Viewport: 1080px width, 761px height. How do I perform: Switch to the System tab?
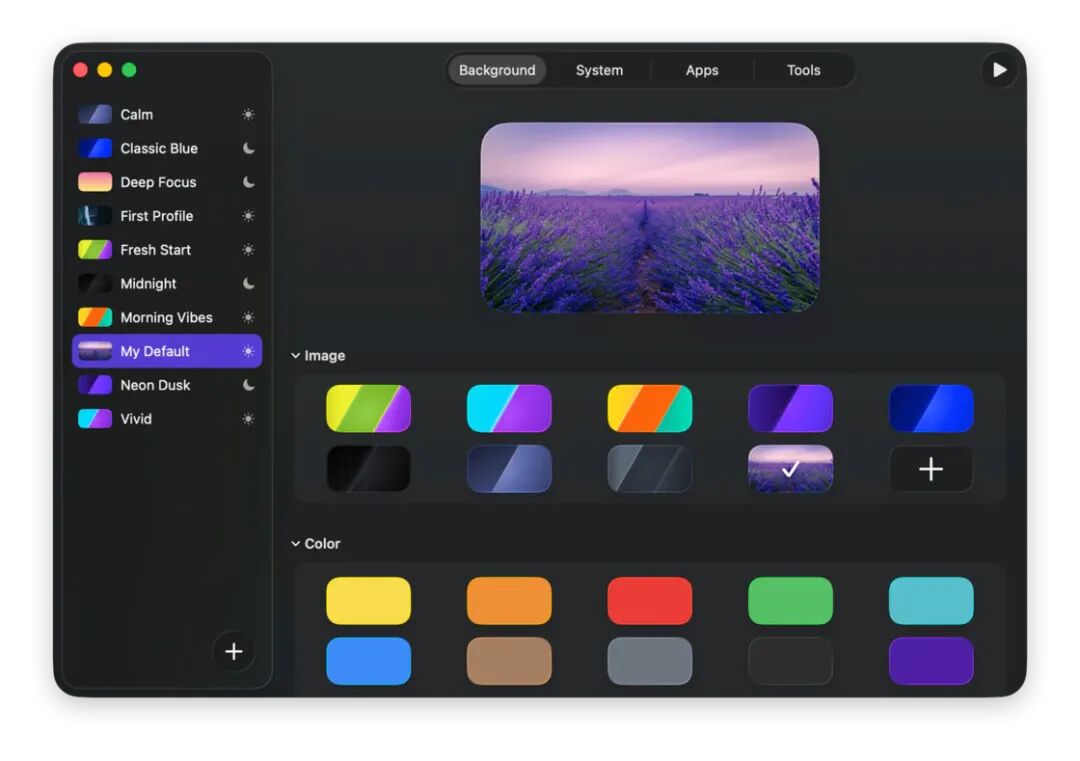click(599, 70)
